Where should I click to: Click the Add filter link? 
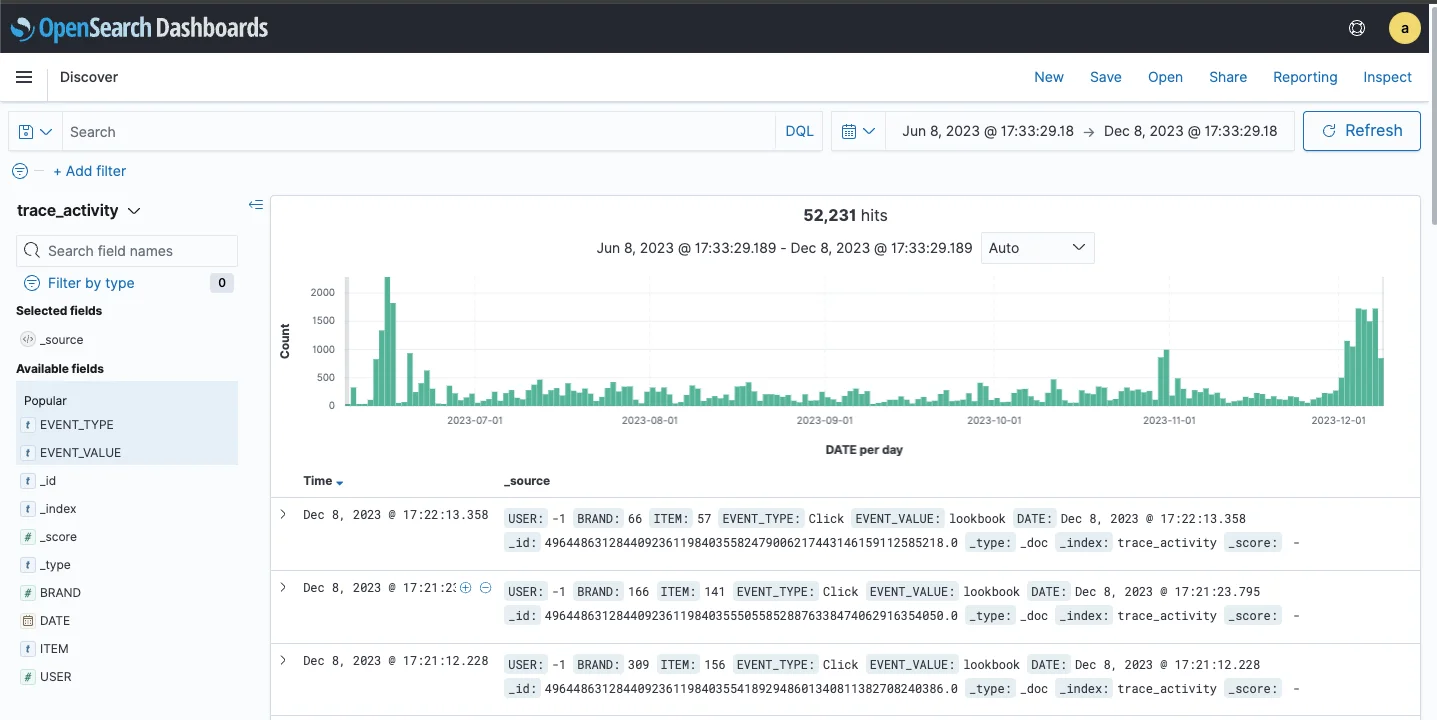(x=89, y=171)
